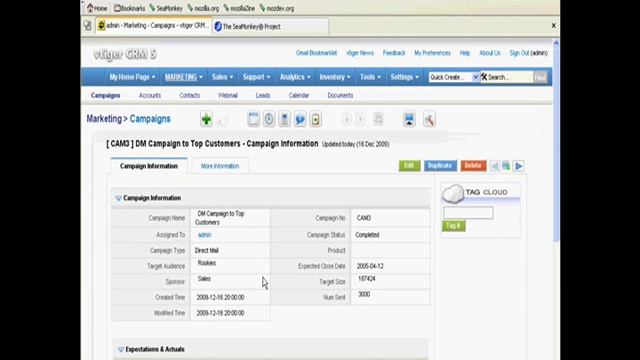Open the calendar toolbar icon

[253, 119]
